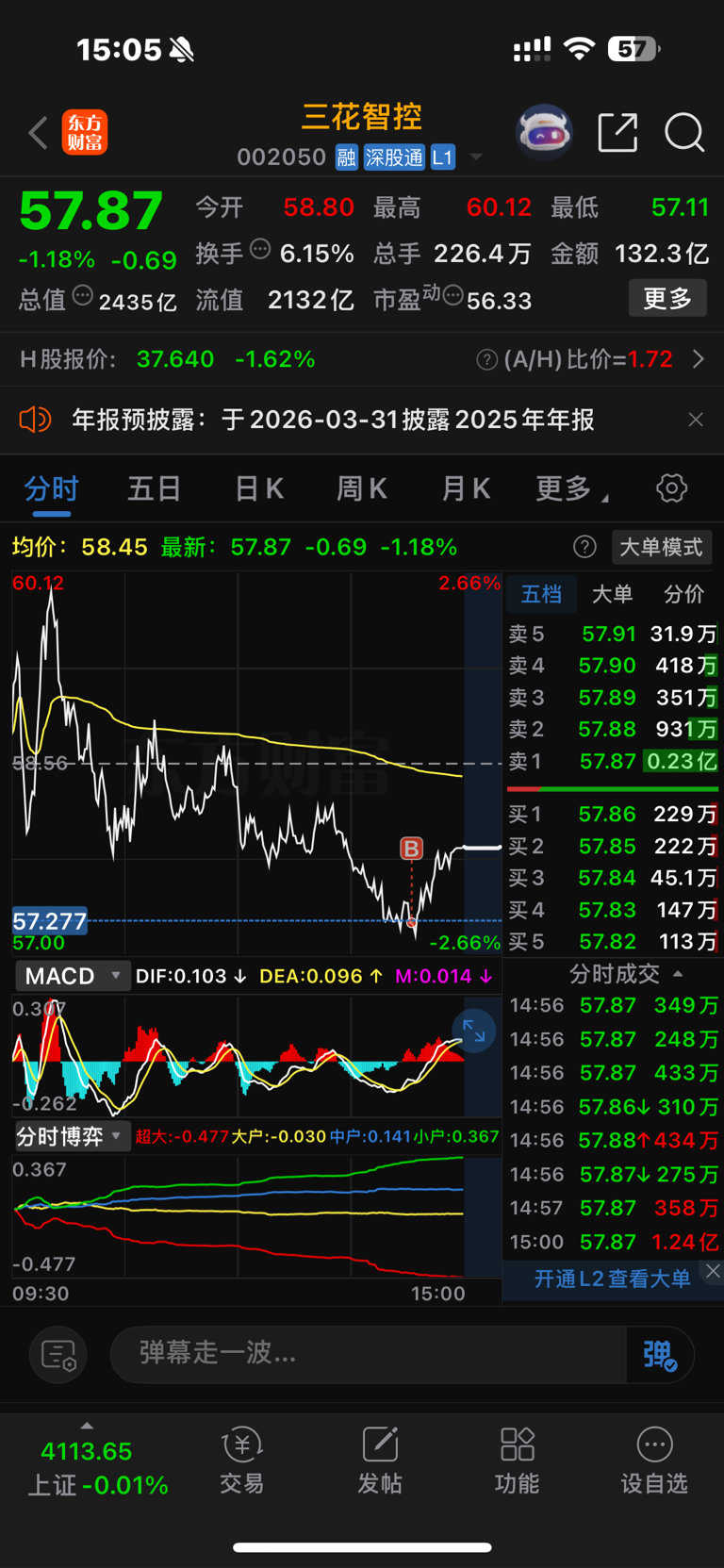Select the 五档 order book tab
The width and height of the screenshot is (724, 1568).
coord(541,594)
